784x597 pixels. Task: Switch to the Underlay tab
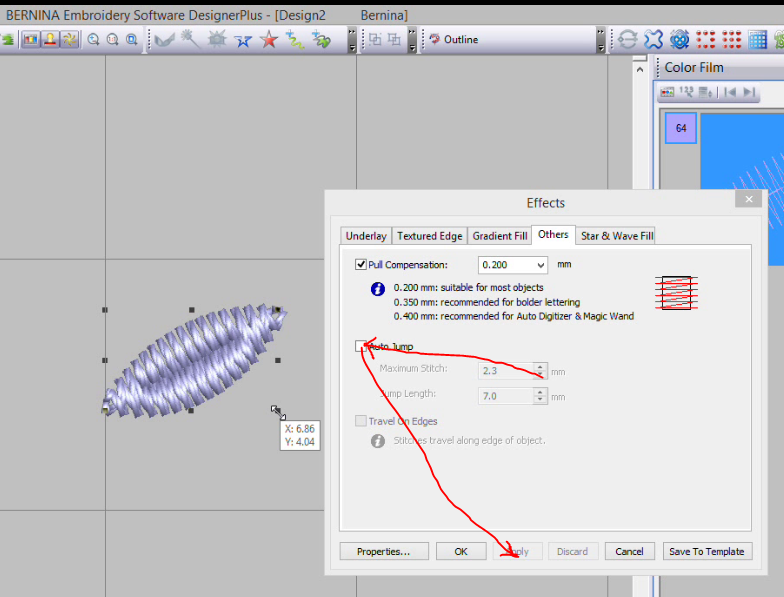click(x=365, y=236)
